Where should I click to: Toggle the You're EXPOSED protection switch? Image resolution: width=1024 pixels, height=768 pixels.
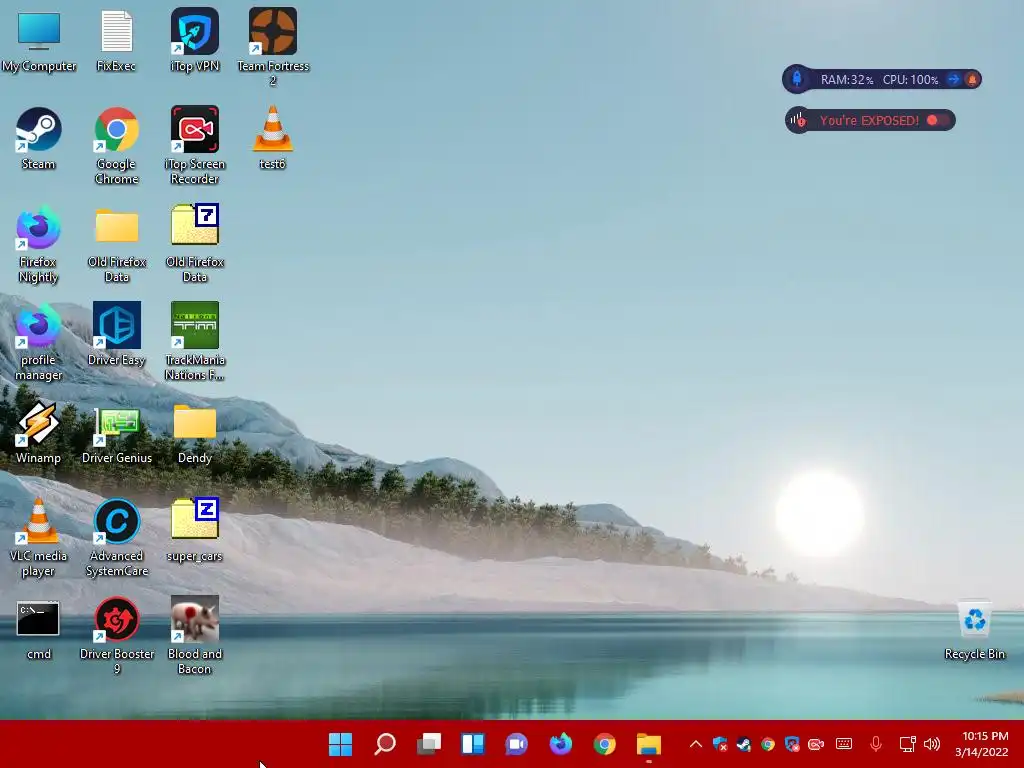pyautogui.click(x=938, y=120)
